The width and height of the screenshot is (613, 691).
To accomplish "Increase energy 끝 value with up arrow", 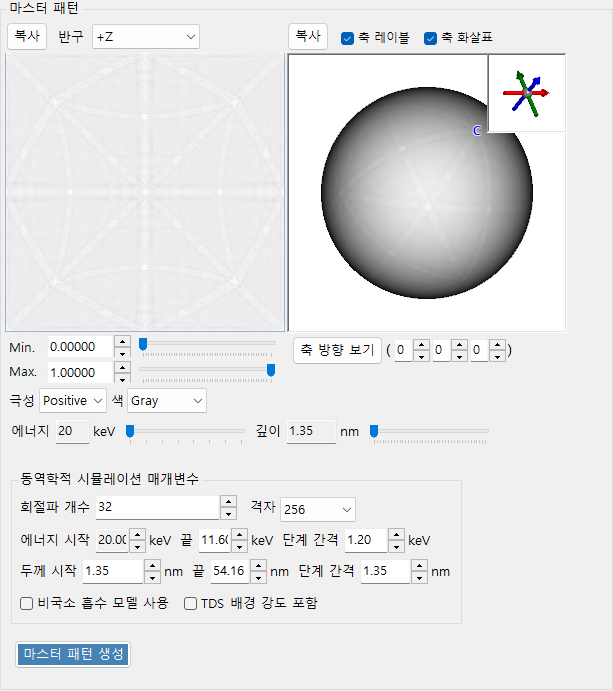I will click(239, 535).
